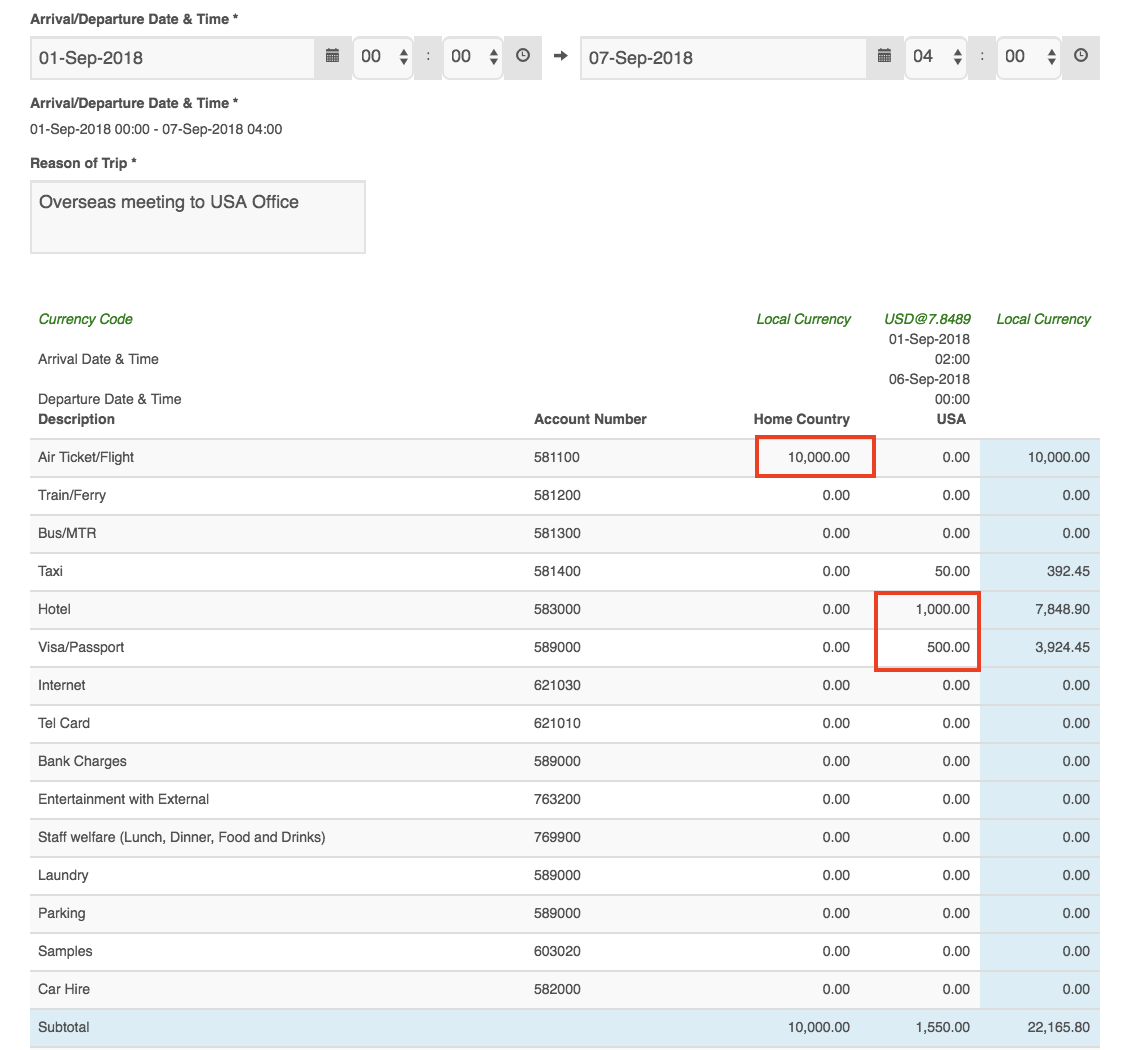1132x1050 pixels.
Task: Click Local Currency header above Home Country
Action: coord(803,319)
